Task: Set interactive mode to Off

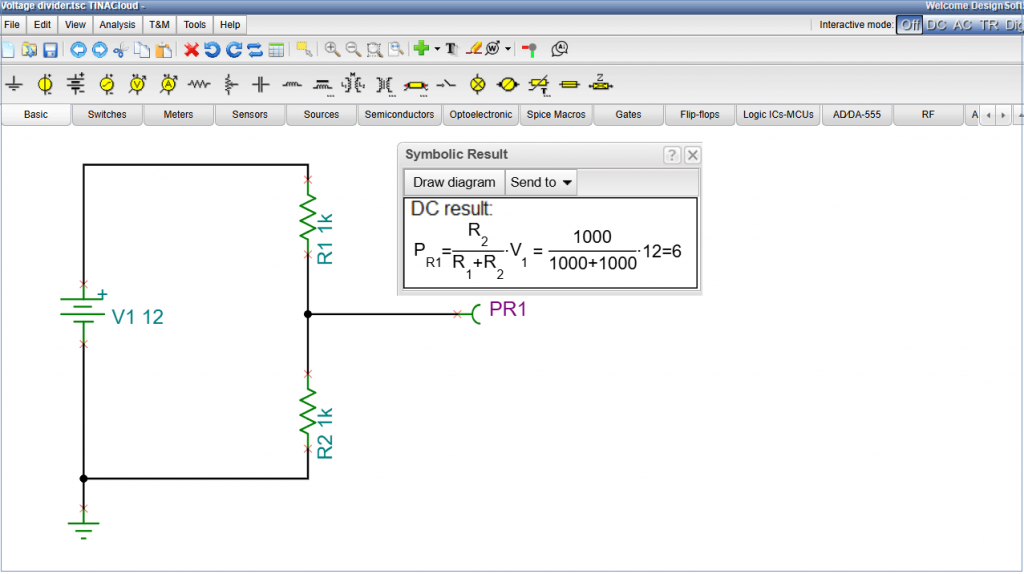Action: tap(909, 24)
